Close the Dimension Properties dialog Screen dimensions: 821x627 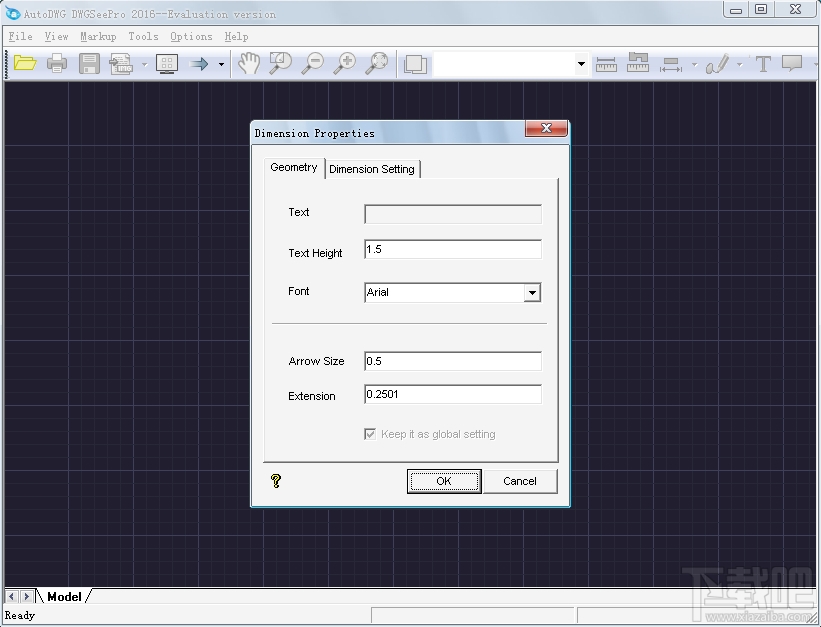coord(546,128)
